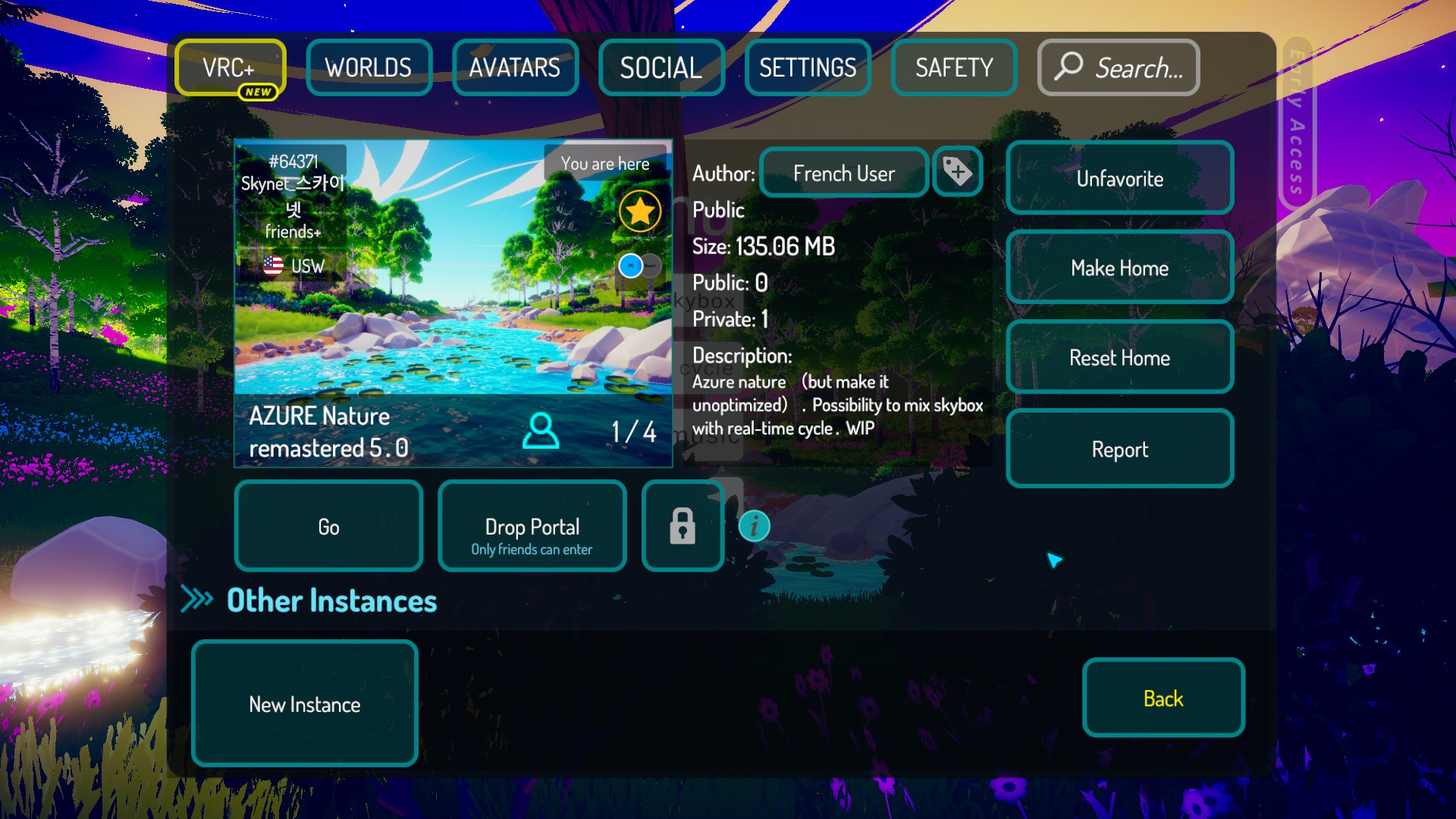This screenshot has width=1456, height=819.
Task: Open the AVATARS tab
Action: click(x=515, y=67)
